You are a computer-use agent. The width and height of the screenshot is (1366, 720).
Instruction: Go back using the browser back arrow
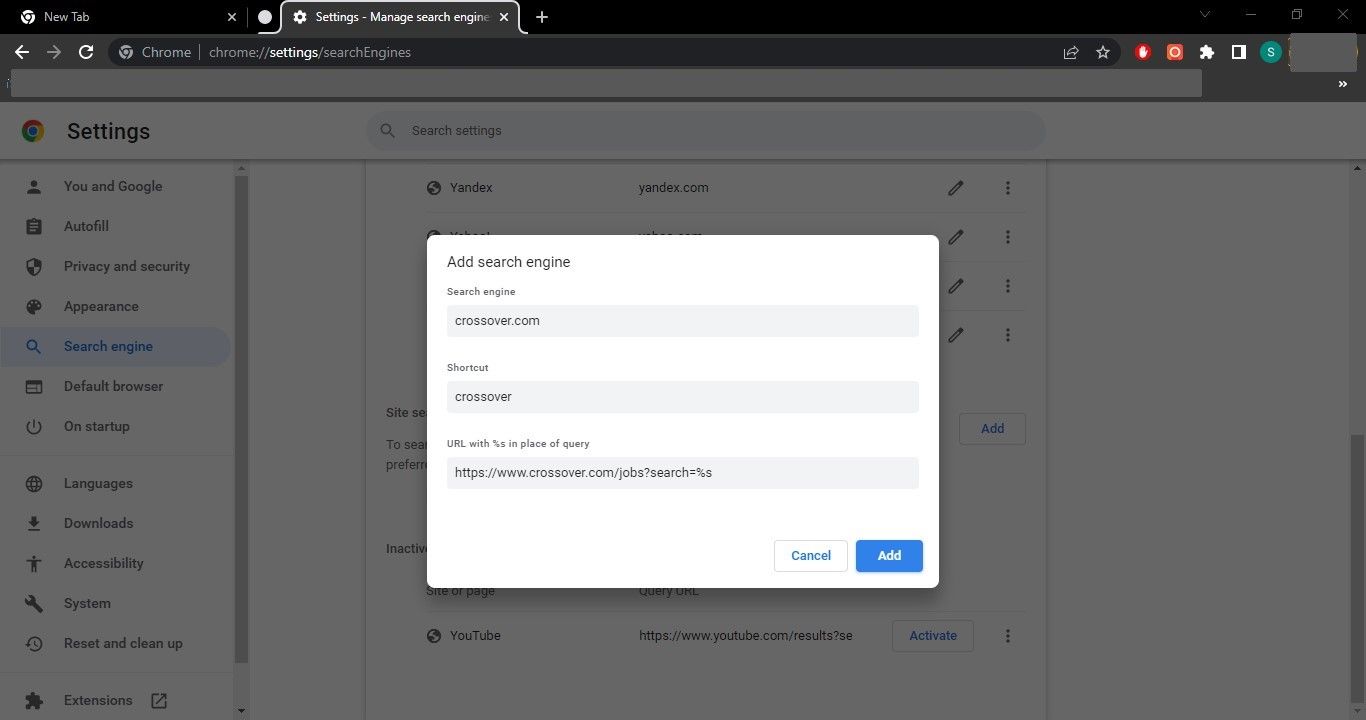(22, 52)
